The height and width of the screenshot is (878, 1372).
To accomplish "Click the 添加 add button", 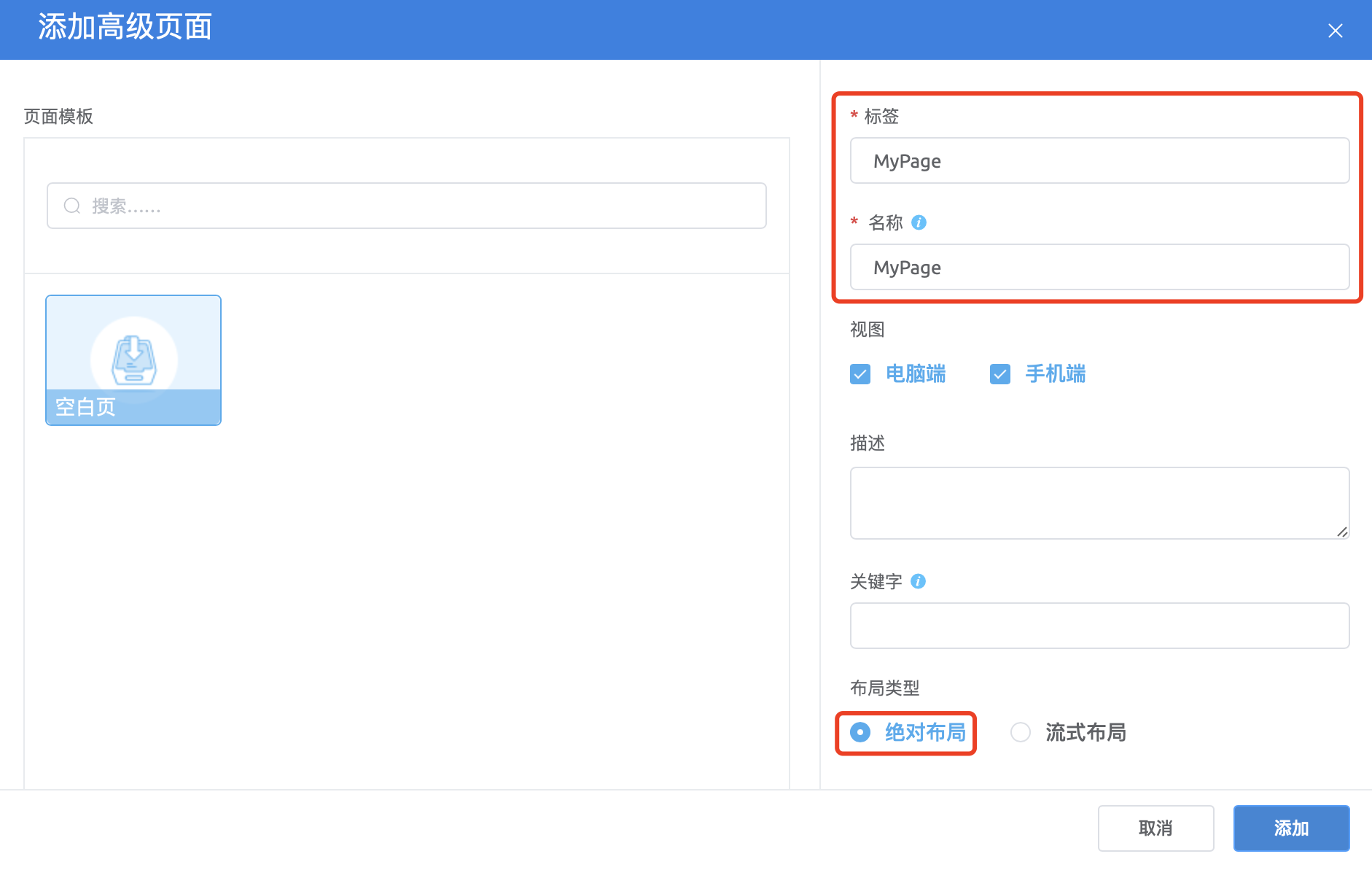I will pyautogui.click(x=1291, y=828).
